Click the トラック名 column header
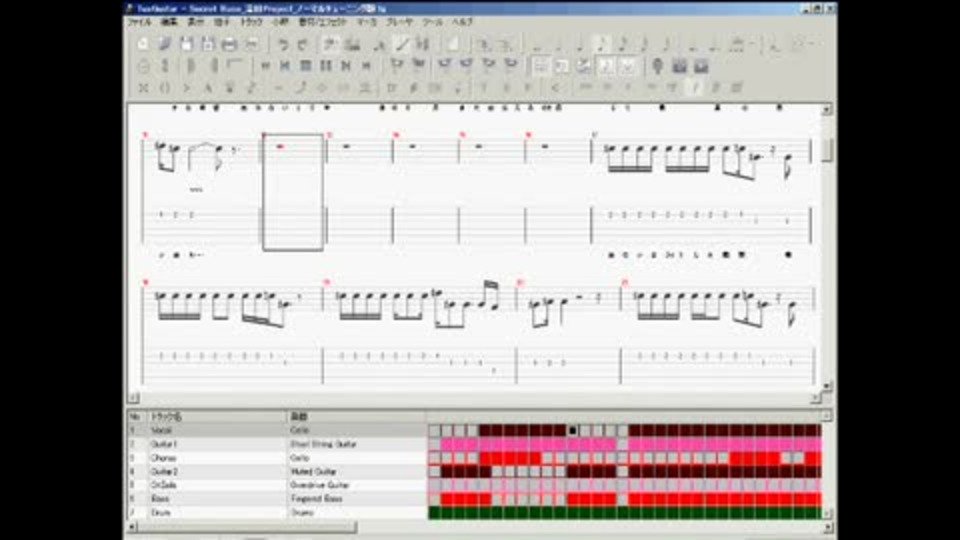The image size is (960, 540). pyautogui.click(x=217, y=417)
